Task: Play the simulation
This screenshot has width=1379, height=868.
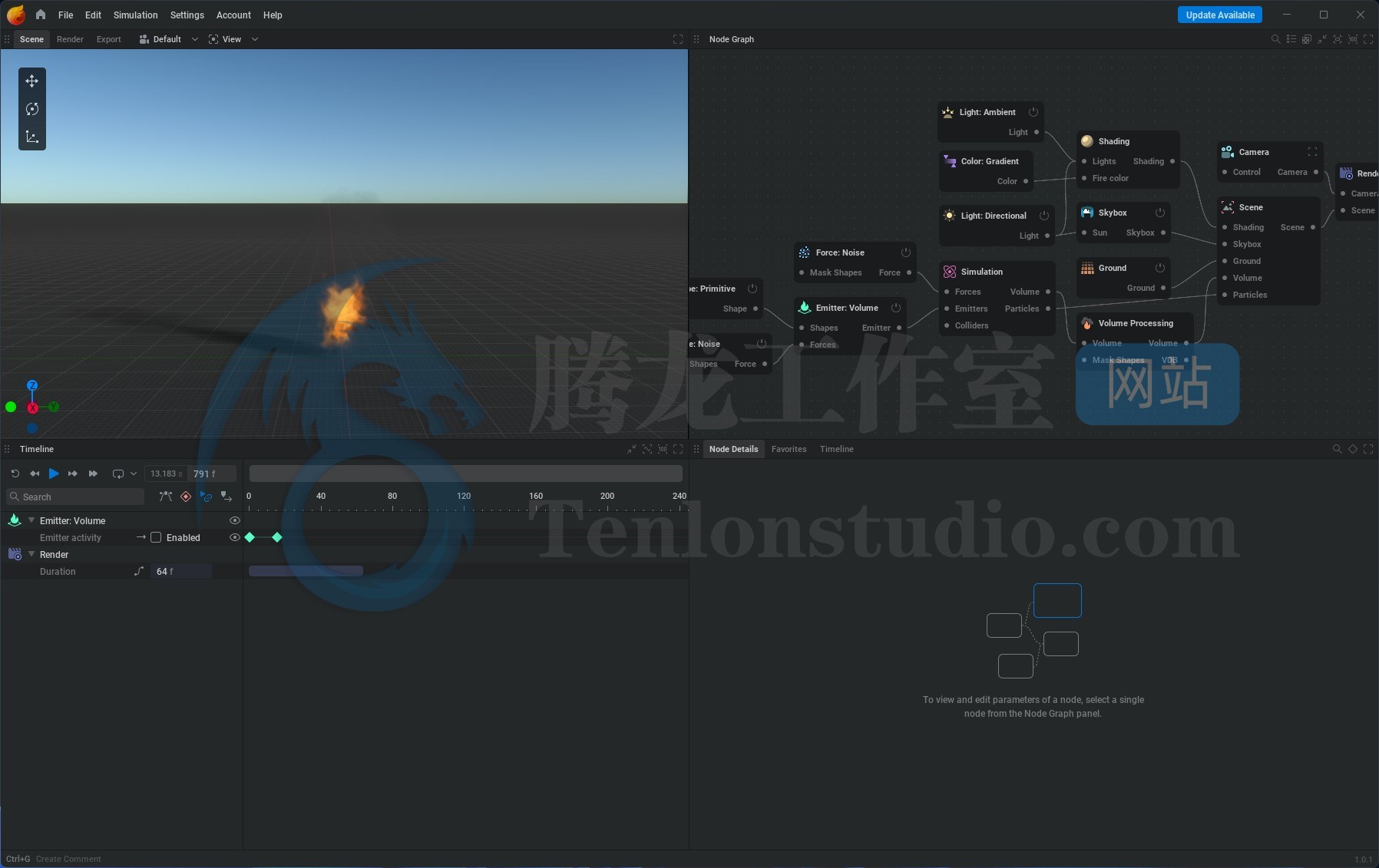Action: (x=54, y=474)
